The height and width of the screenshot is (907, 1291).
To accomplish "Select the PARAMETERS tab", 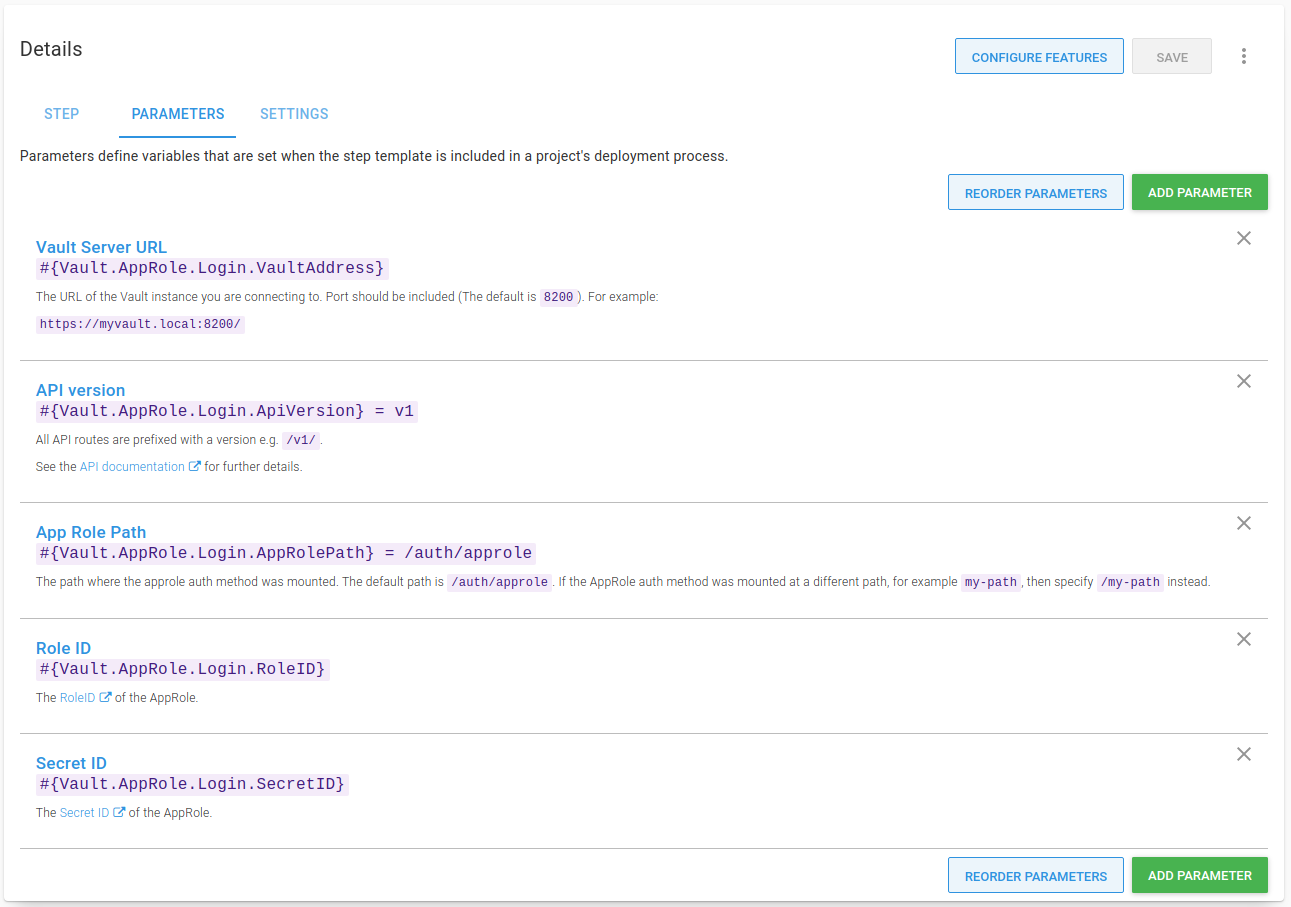I will 177,114.
